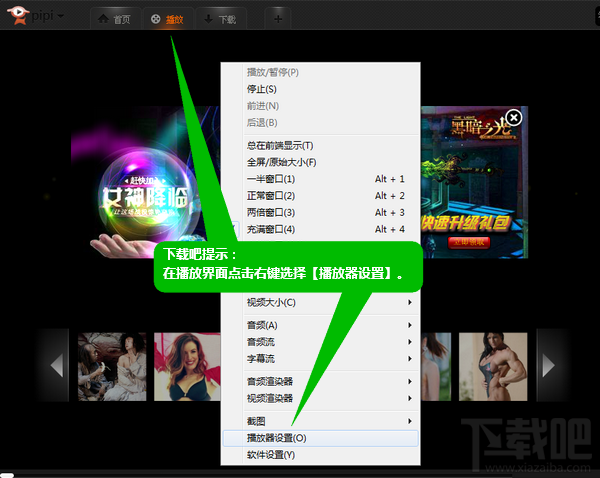Close the game advertisement with X icon
Screen dimensions: 600x478
(514, 117)
